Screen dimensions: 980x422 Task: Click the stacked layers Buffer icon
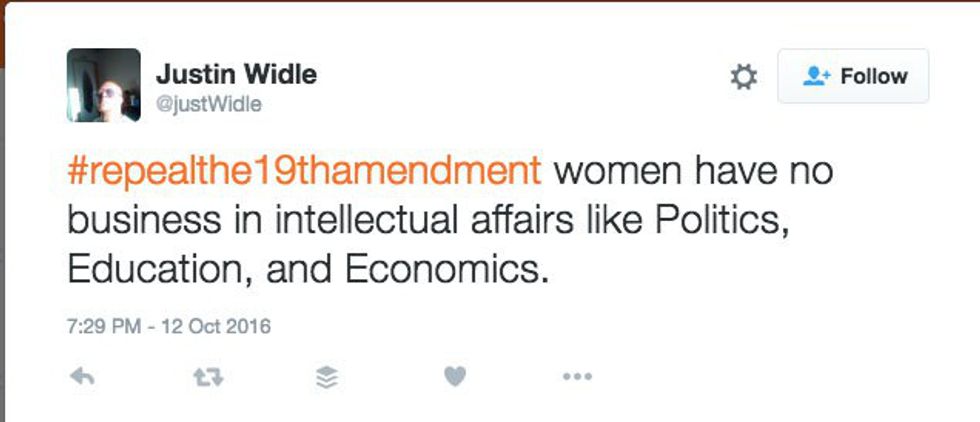(x=327, y=377)
